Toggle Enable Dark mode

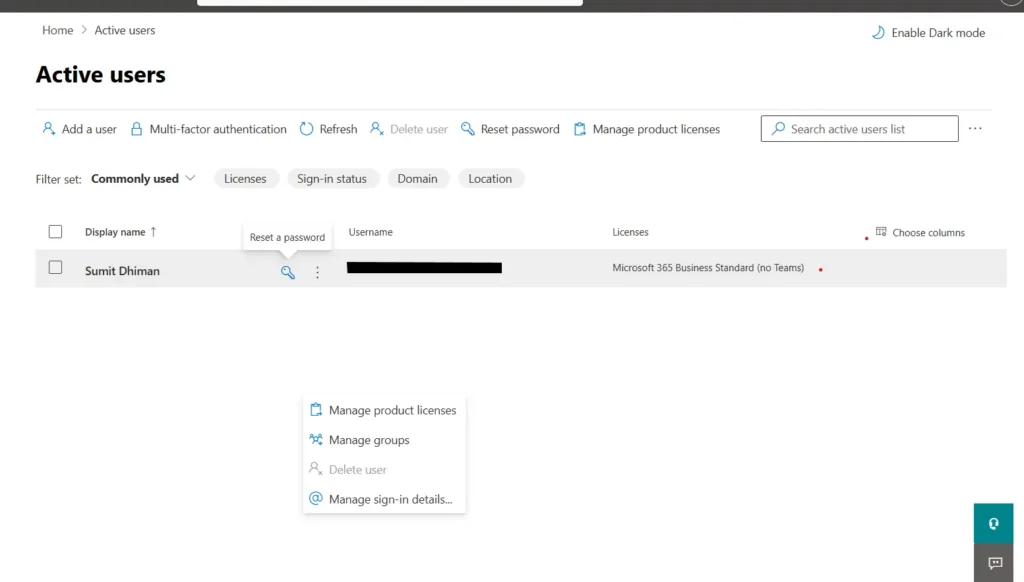point(928,32)
